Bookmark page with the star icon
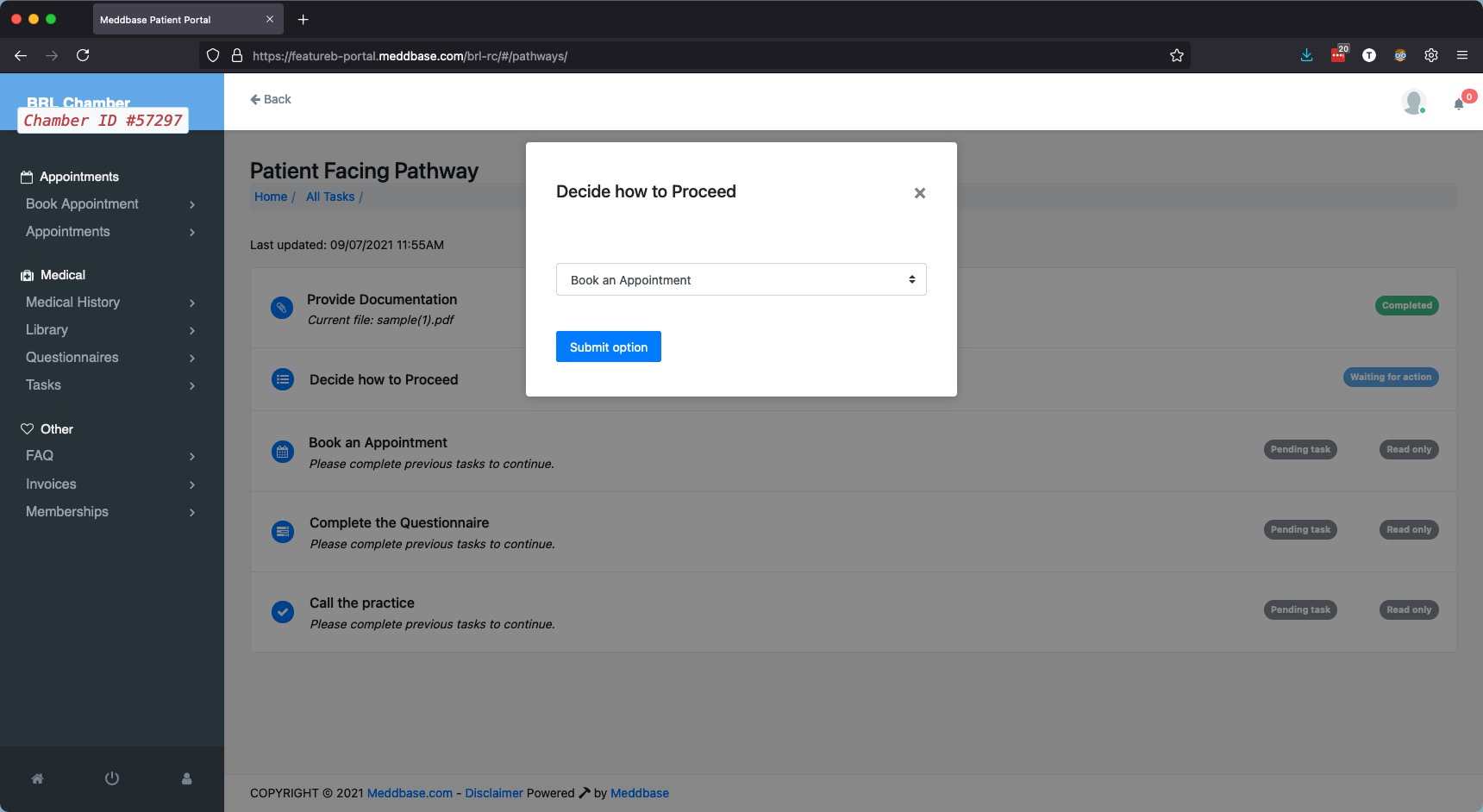The height and width of the screenshot is (812, 1483). pos(1177,55)
